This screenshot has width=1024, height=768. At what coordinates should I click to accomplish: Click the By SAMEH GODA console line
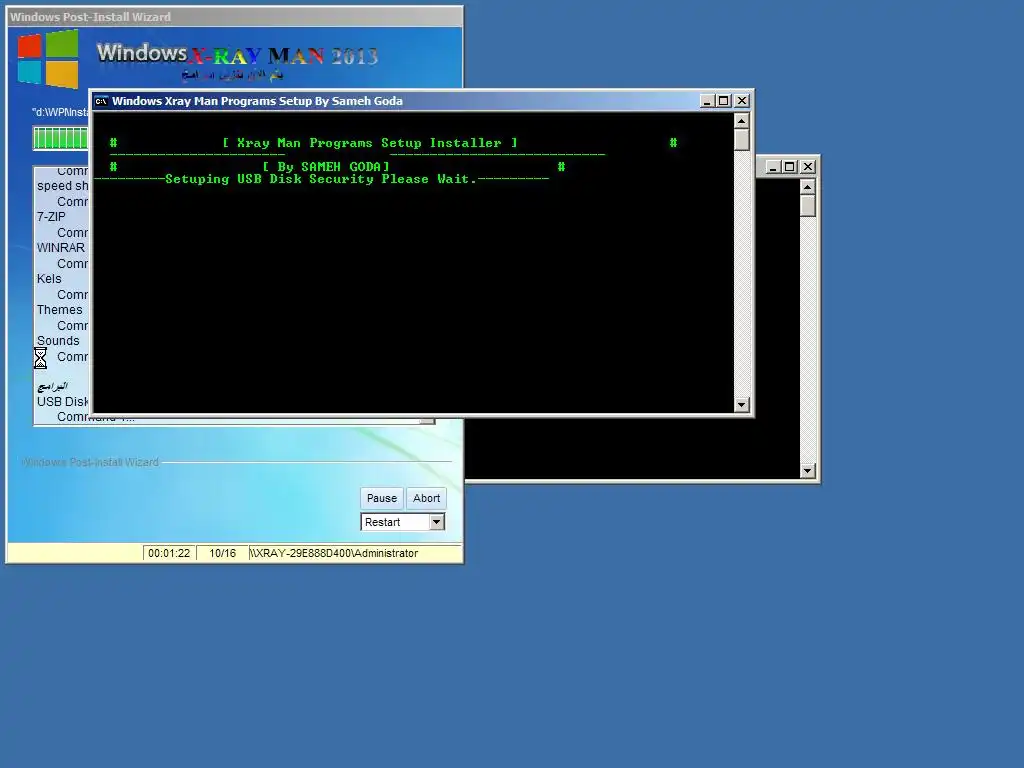click(326, 167)
